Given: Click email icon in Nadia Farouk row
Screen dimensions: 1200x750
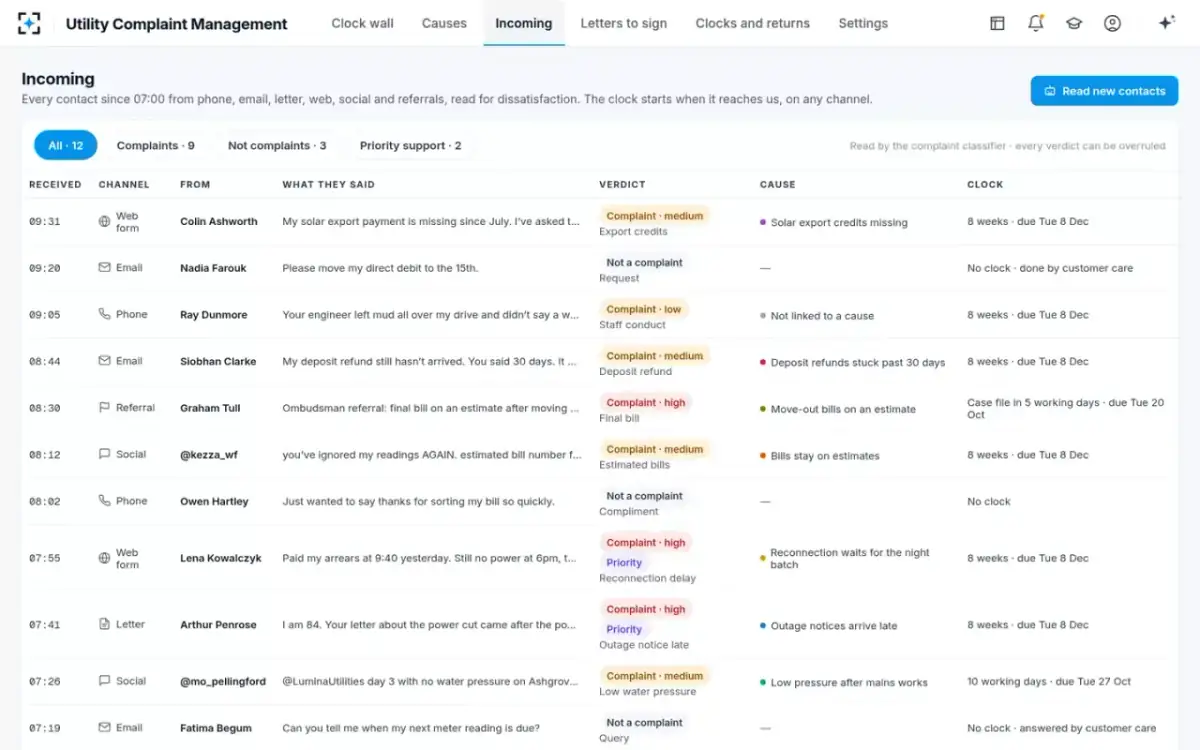Looking at the screenshot, I should [x=104, y=268].
